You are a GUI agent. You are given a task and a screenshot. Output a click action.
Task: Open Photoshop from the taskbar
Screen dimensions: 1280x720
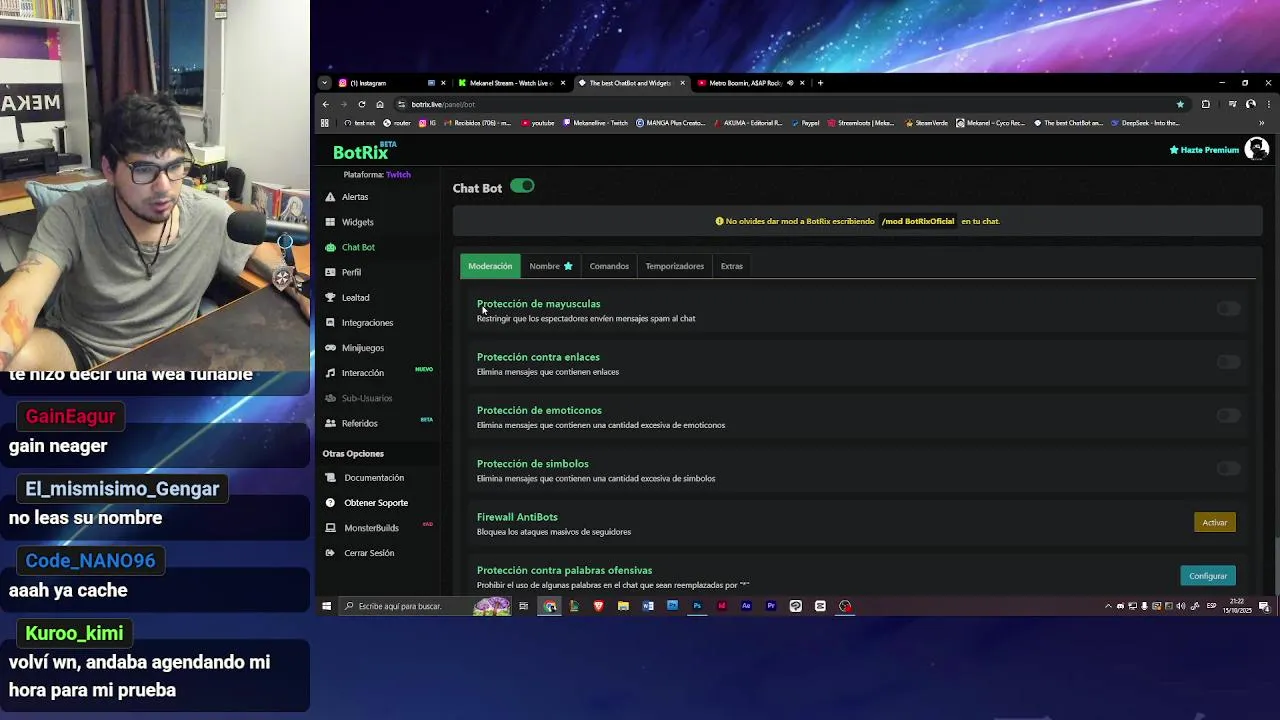[697, 606]
